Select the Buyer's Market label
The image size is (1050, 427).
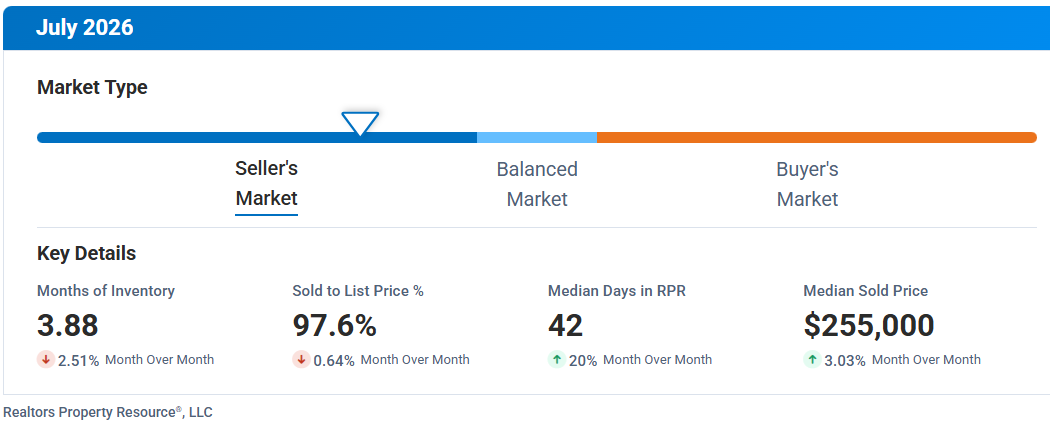click(807, 184)
